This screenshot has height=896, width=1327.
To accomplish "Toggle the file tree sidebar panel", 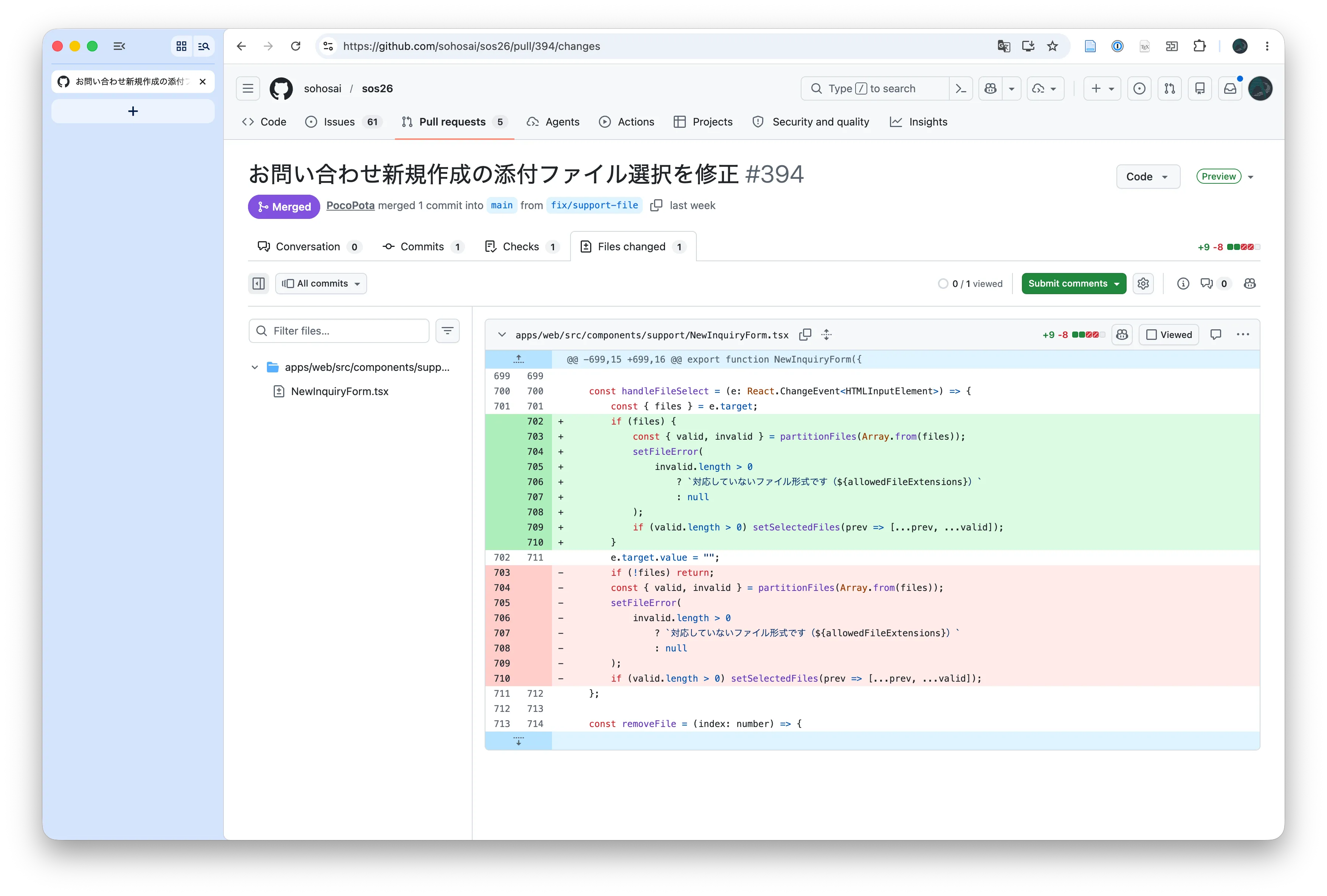I will pyautogui.click(x=259, y=283).
